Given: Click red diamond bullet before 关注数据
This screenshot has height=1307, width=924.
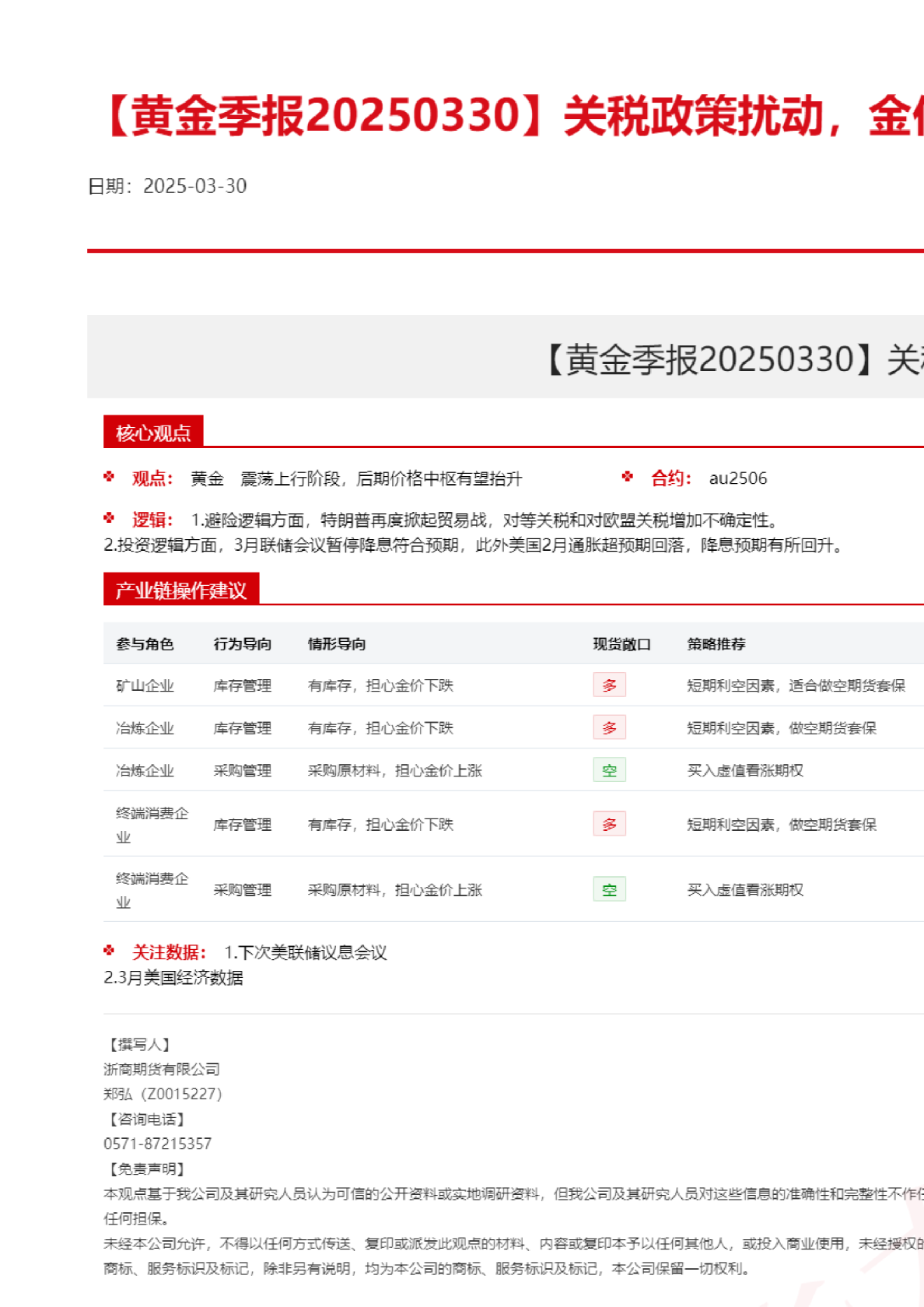Looking at the screenshot, I should [x=109, y=951].
